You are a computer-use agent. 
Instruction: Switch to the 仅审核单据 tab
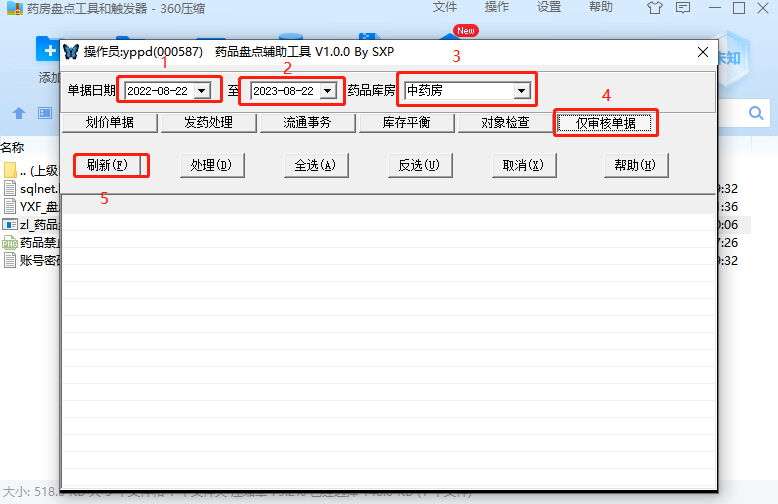pos(605,123)
